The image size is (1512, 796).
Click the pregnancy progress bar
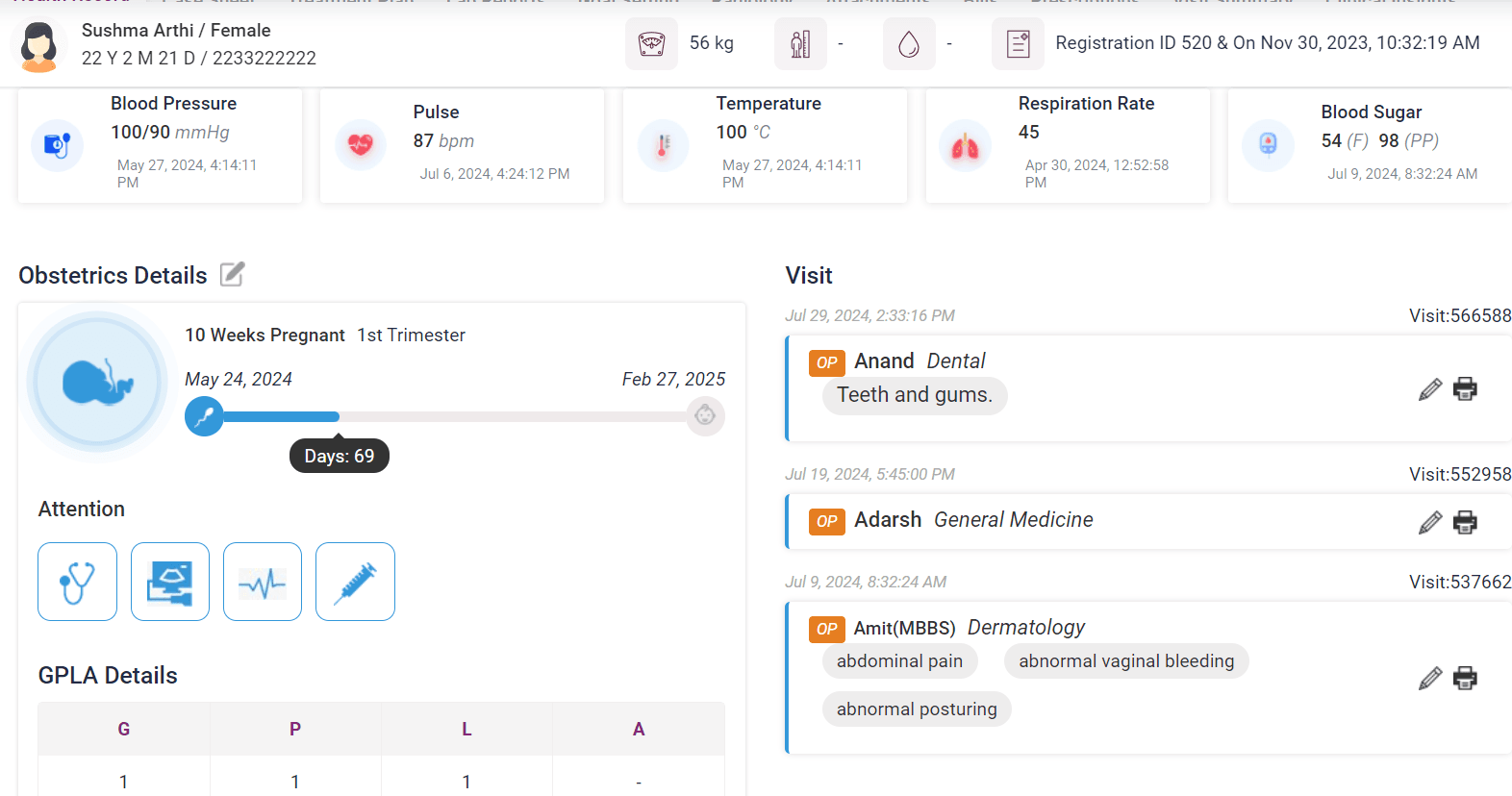(x=454, y=416)
